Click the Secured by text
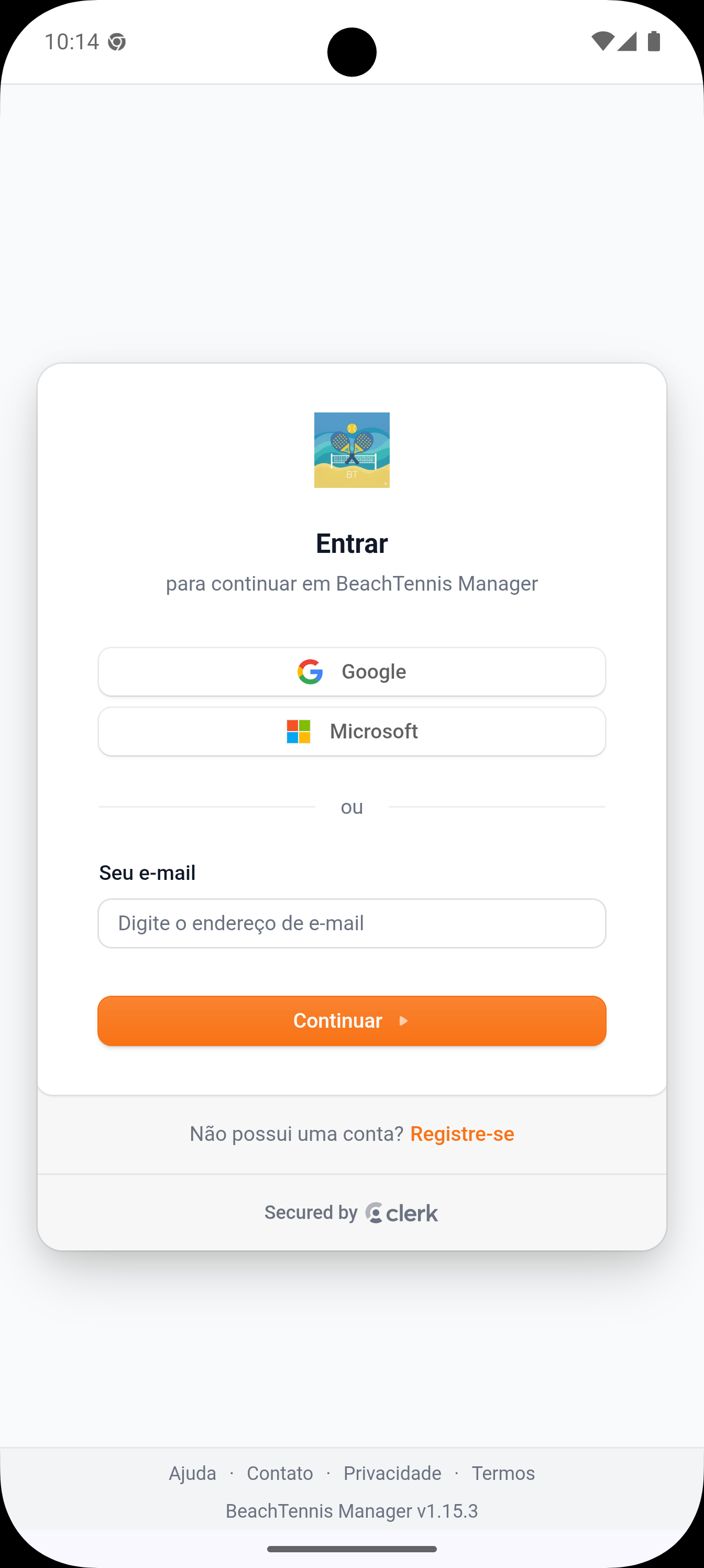Viewport: 704px width, 1568px height. point(311,1212)
